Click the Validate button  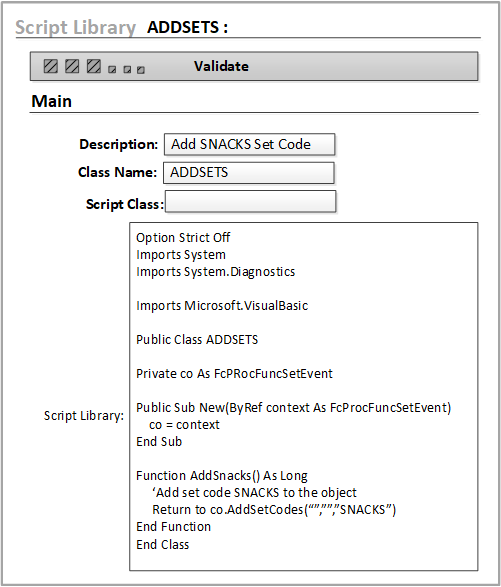[x=221, y=66]
